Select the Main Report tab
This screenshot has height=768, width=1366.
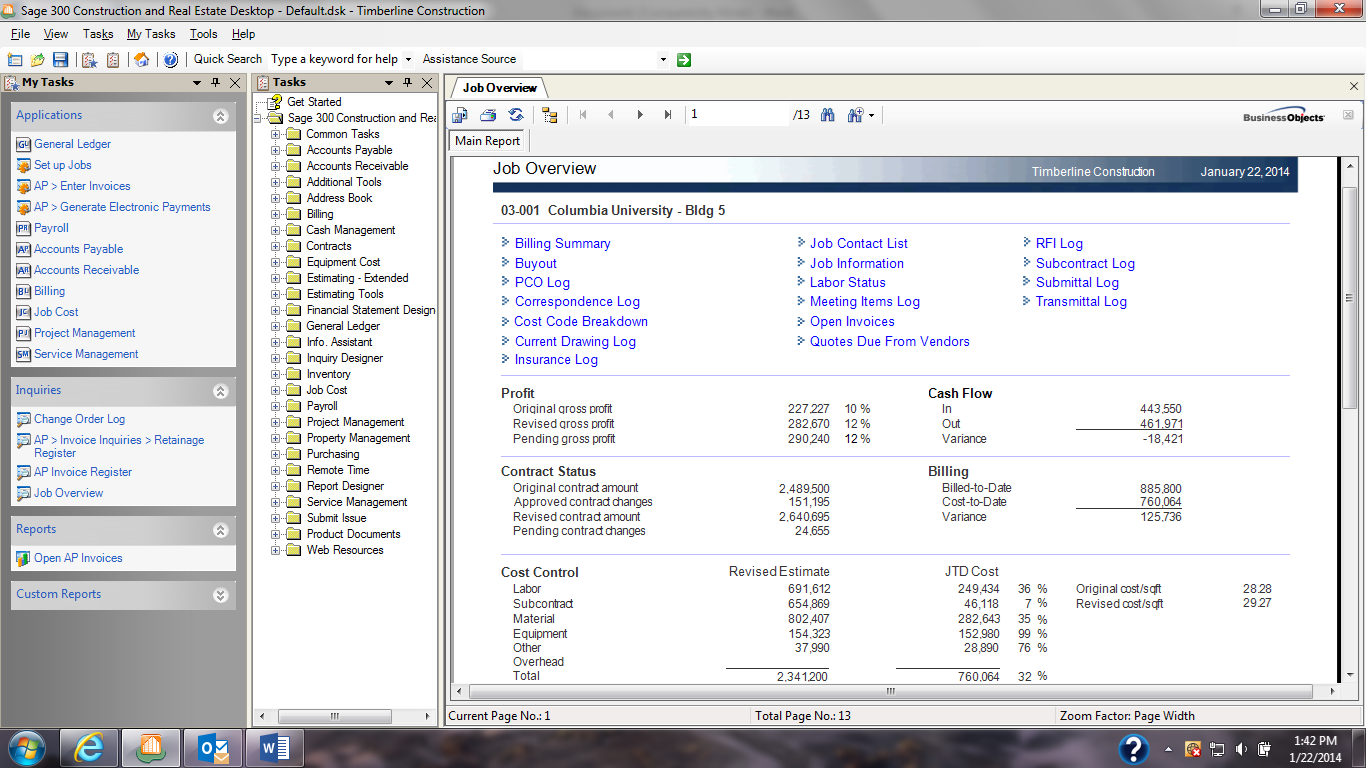tap(487, 141)
